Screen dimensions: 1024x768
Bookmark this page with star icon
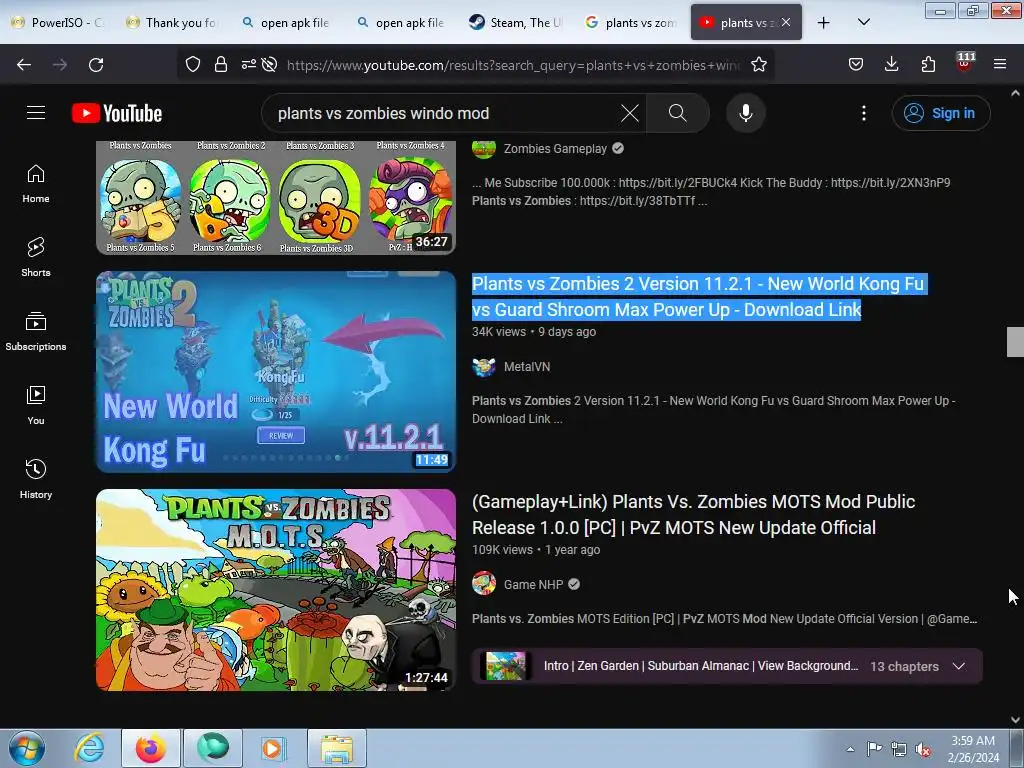[759, 64]
